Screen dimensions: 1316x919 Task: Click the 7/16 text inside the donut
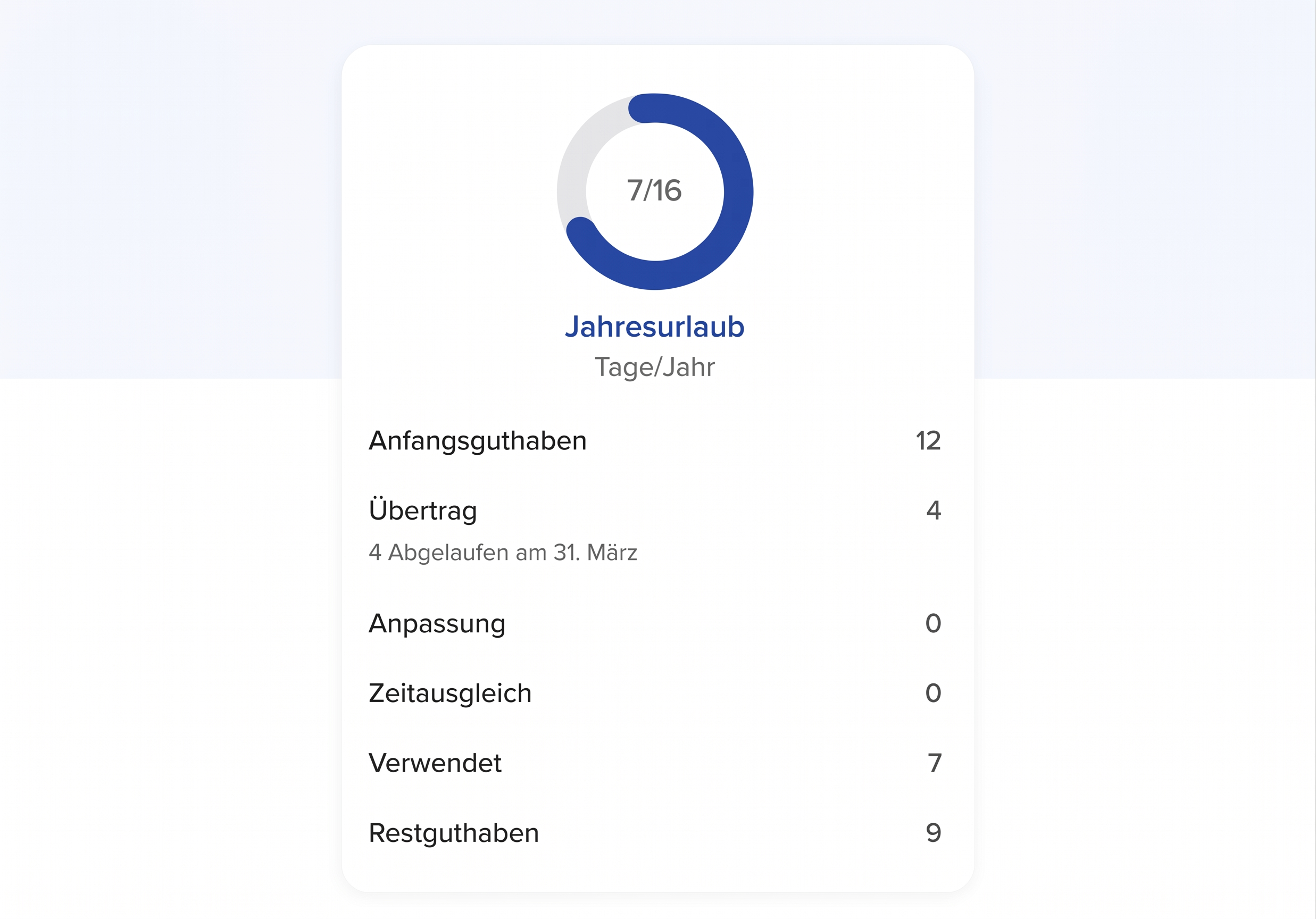pyautogui.click(x=655, y=190)
